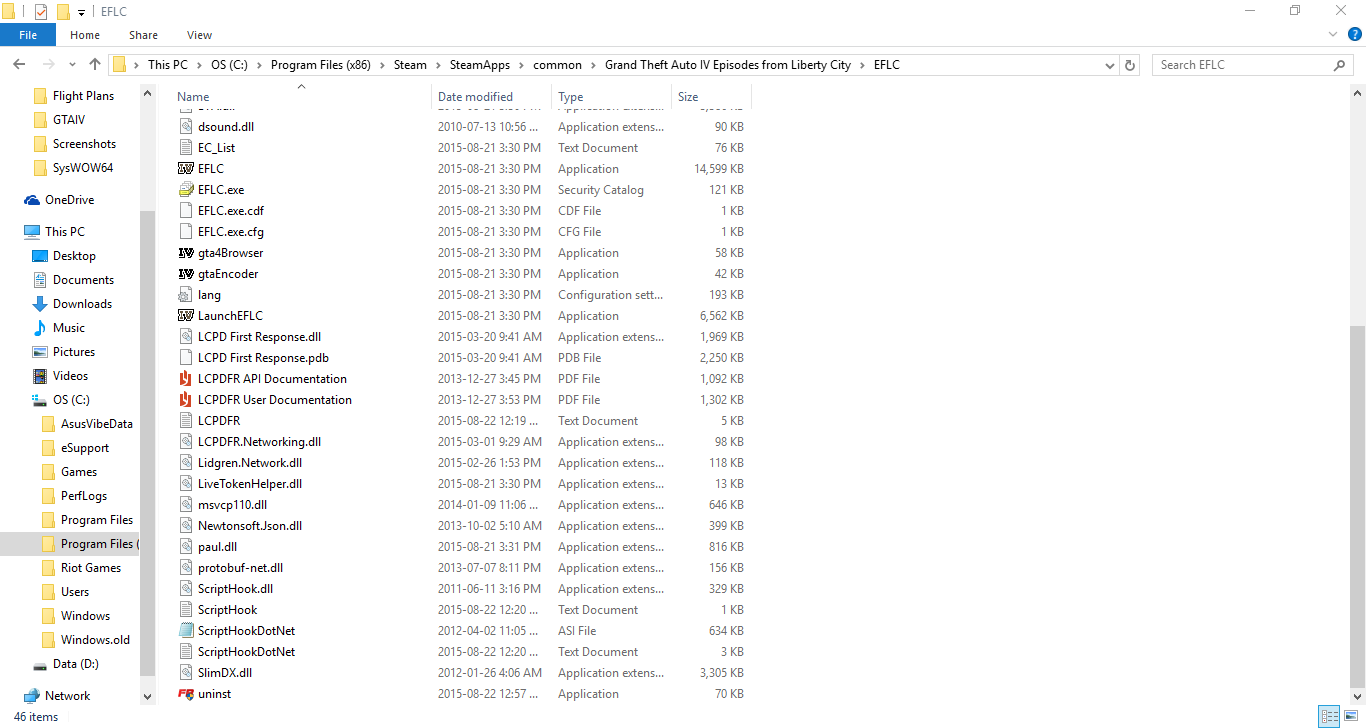Click the Forward navigation arrow
The width and height of the screenshot is (1366, 728).
pyautogui.click(x=49, y=65)
